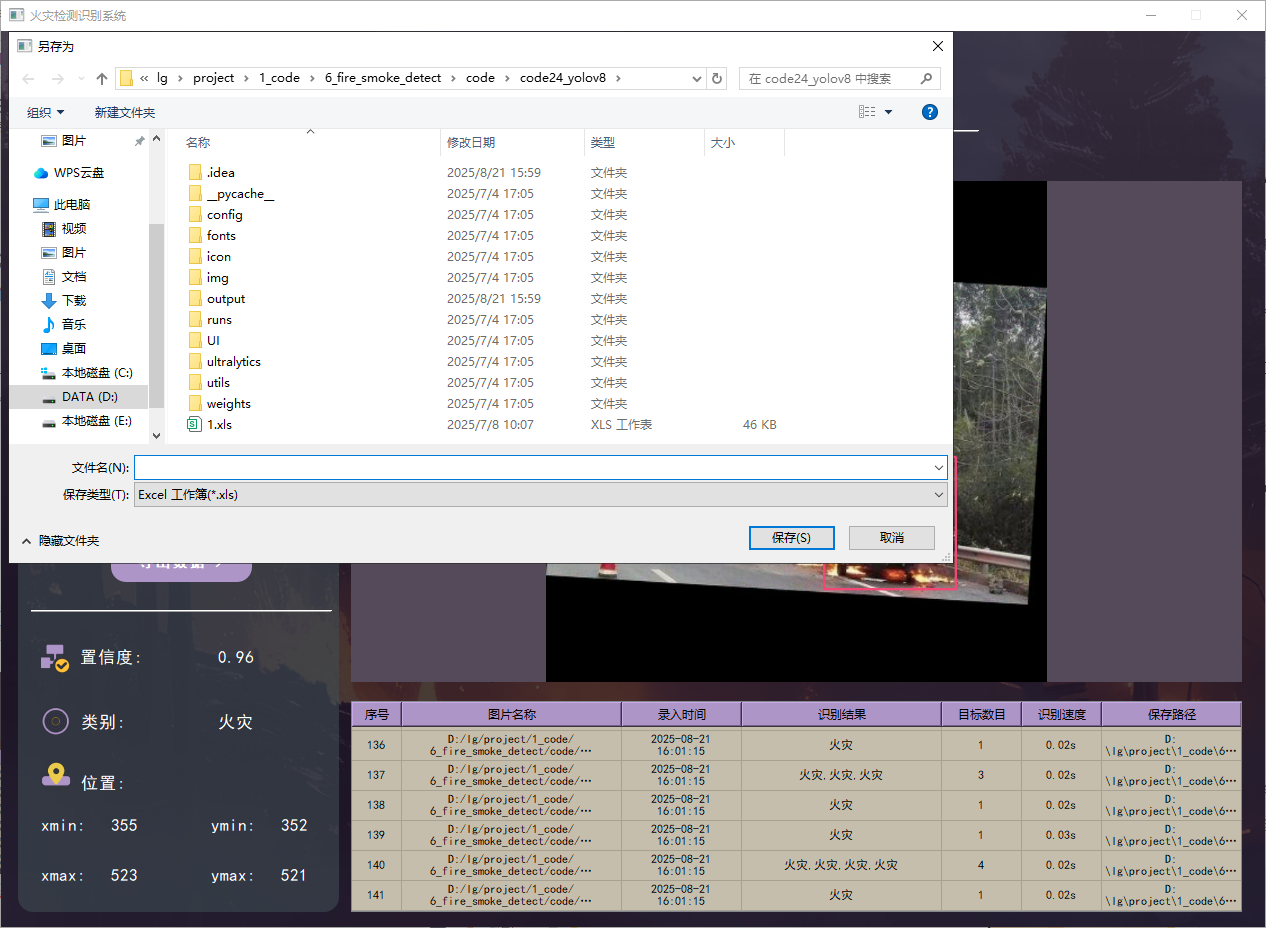Navigate up one folder level
The image size is (1266, 928).
[101, 78]
